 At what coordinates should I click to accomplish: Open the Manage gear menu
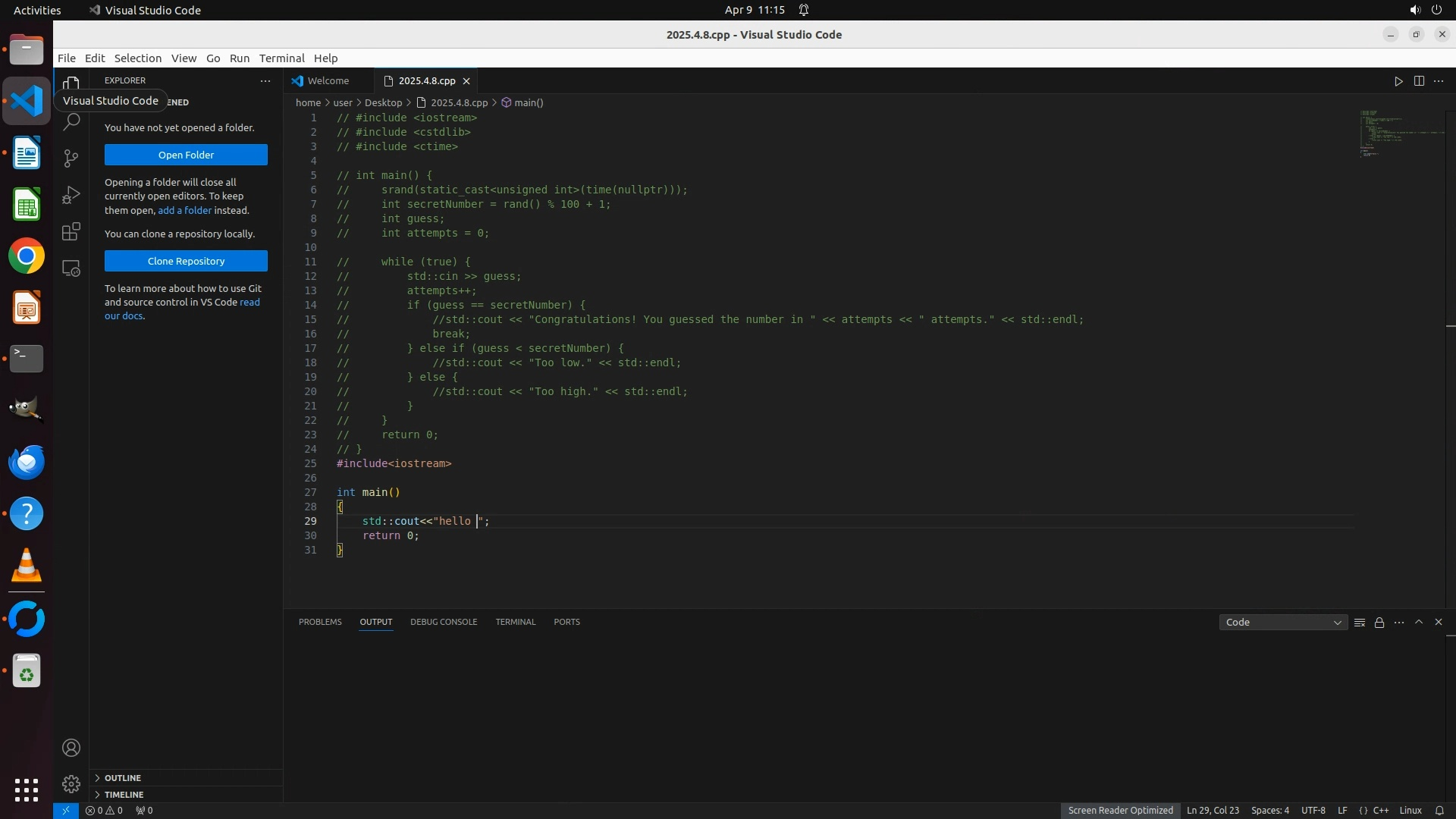[x=71, y=783]
